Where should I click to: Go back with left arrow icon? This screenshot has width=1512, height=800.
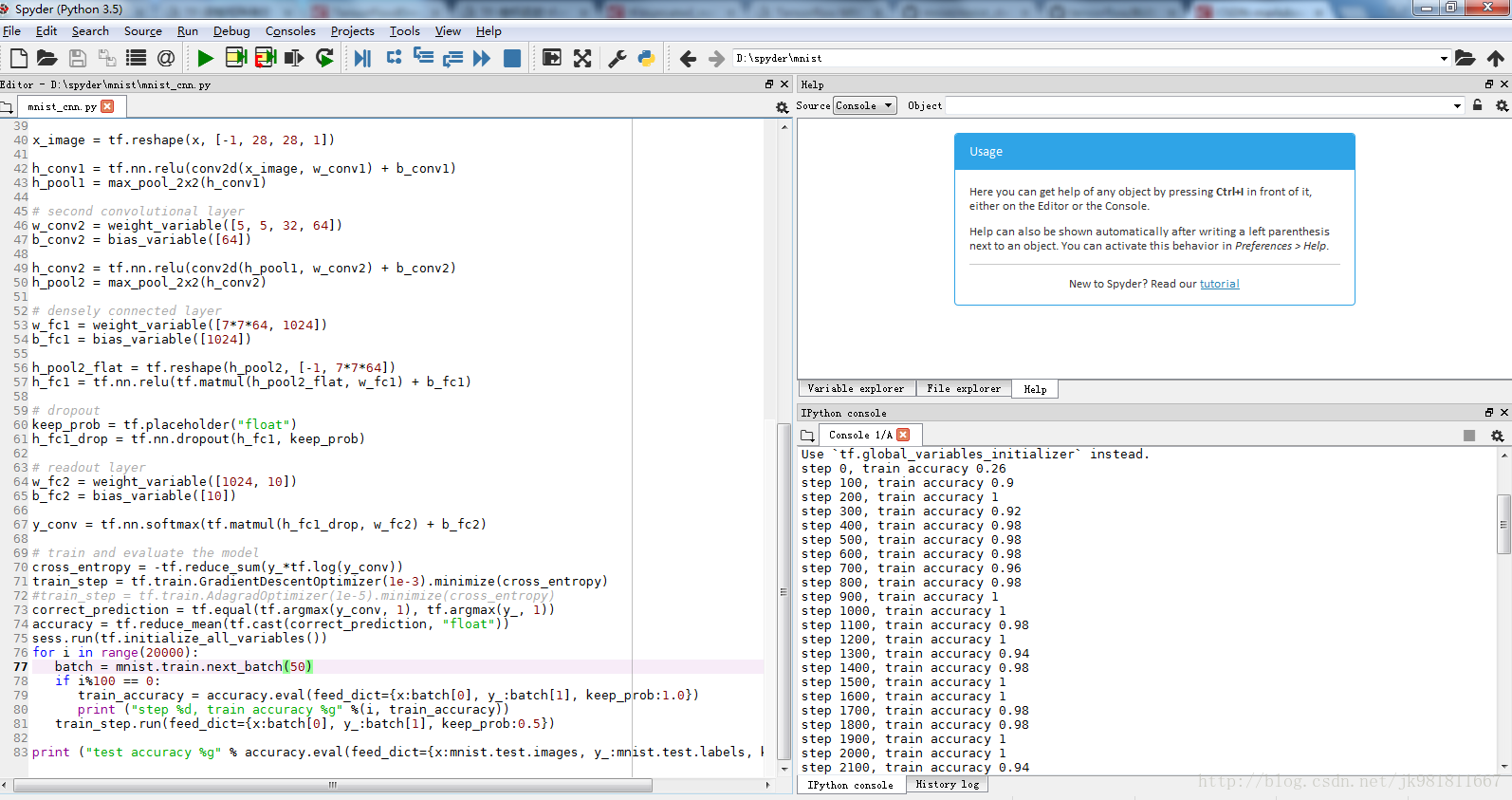pos(688,58)
